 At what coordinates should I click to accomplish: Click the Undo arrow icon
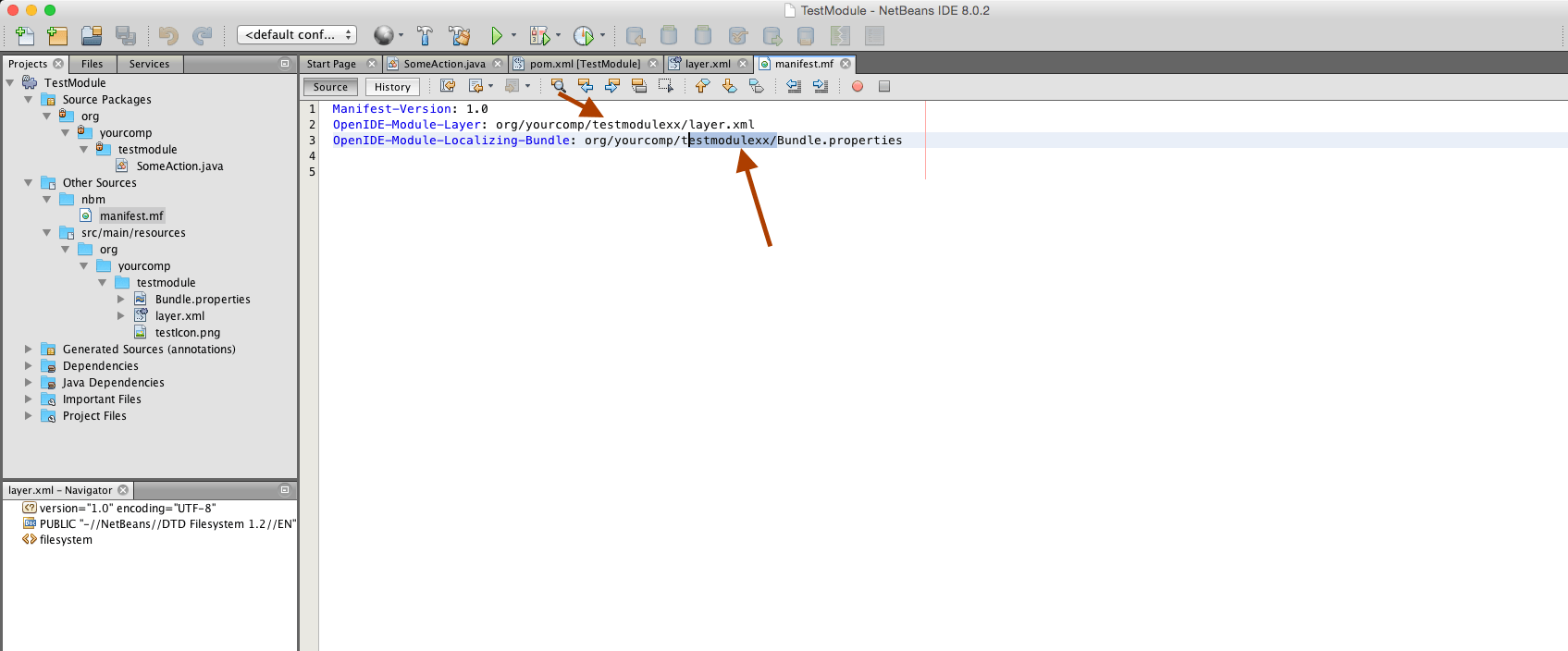pos(168,36)
